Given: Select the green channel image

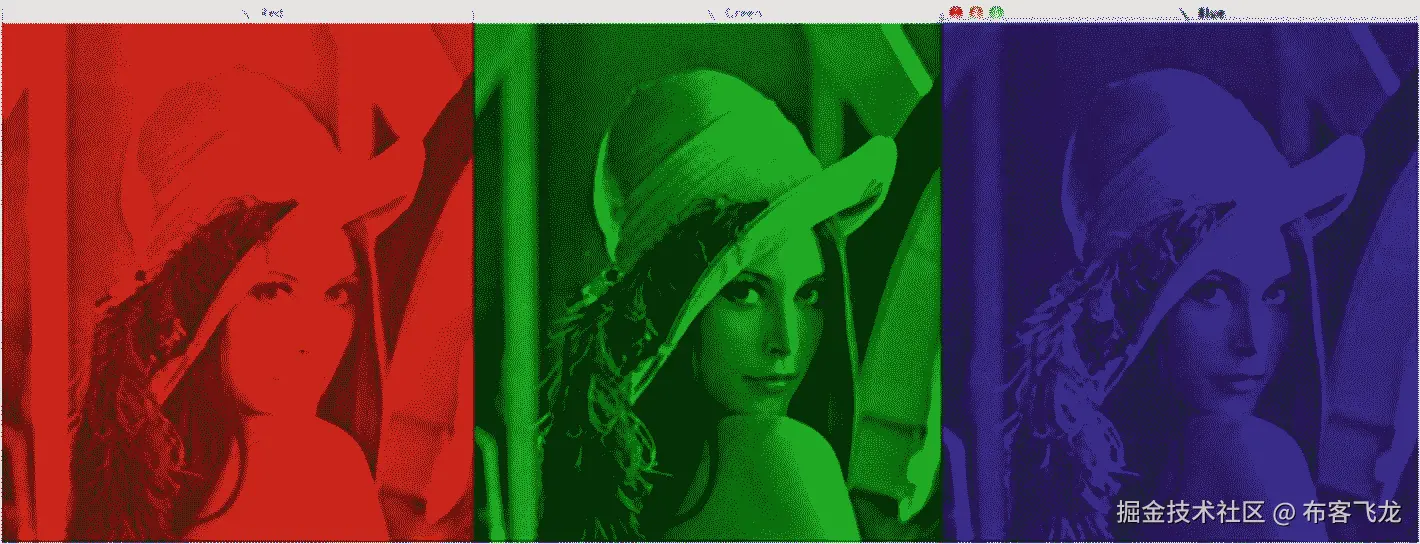Looking at the screenshot, I should (707, 282).
